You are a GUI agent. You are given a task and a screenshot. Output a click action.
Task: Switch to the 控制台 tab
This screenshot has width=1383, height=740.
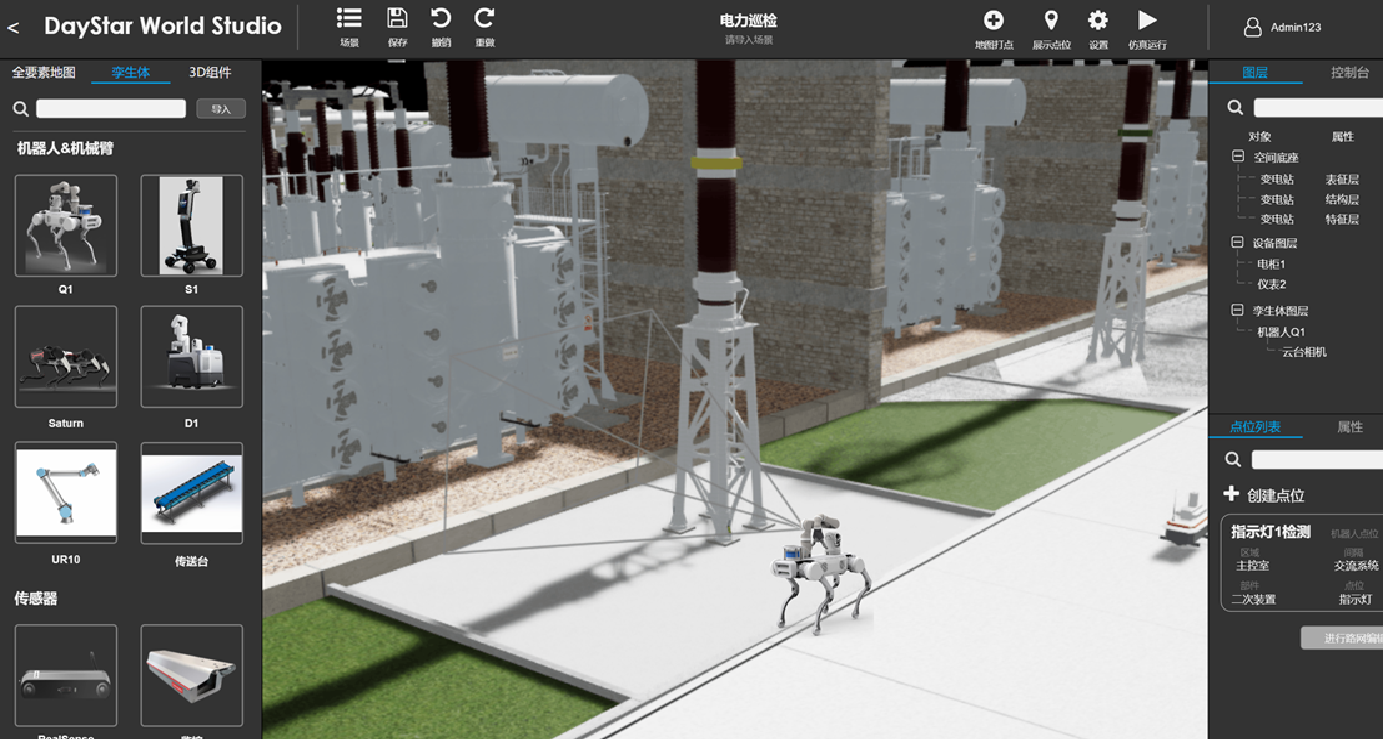click(x=1349, y=73)
